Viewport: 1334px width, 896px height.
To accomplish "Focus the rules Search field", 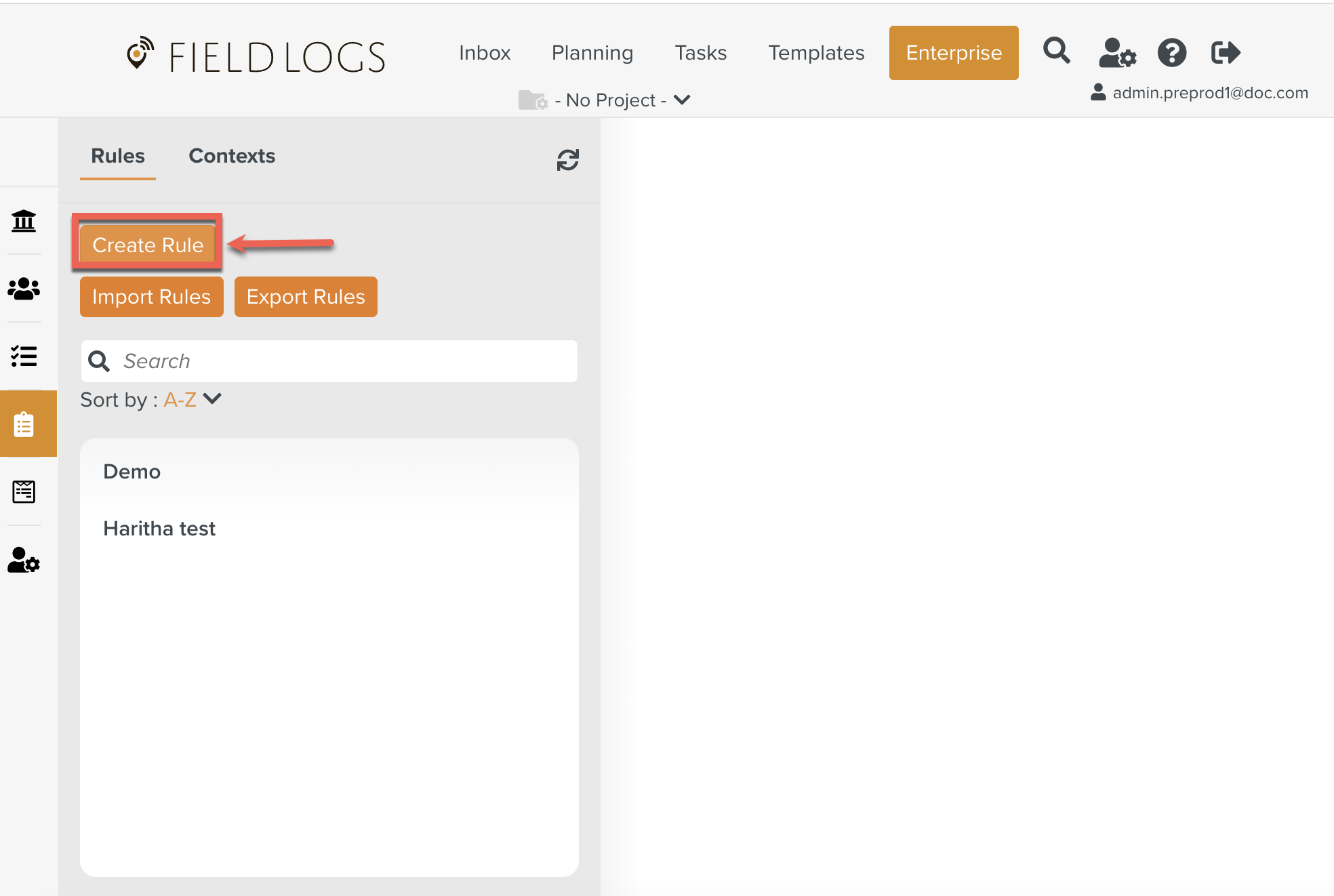I will [346, 361].
